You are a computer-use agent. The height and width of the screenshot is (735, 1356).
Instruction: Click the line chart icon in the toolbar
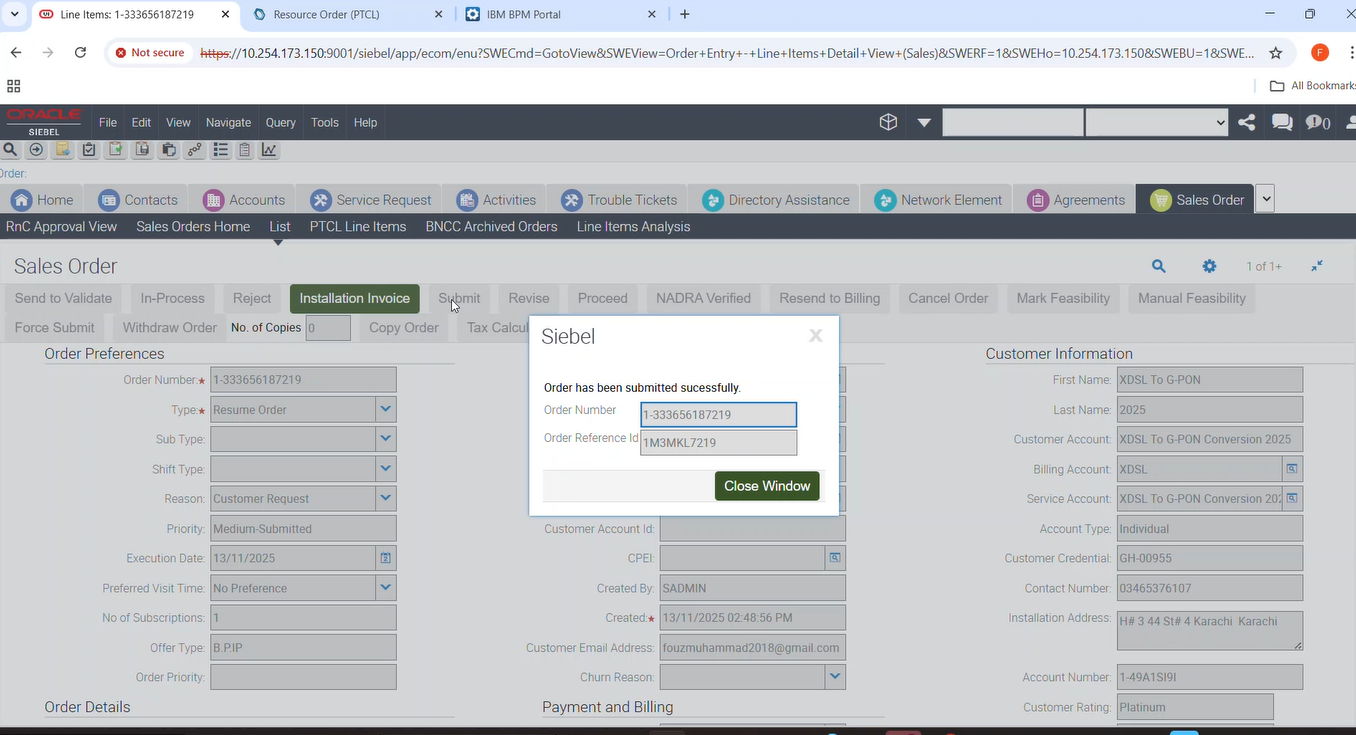pyautogui.click(x=269, y=150)
